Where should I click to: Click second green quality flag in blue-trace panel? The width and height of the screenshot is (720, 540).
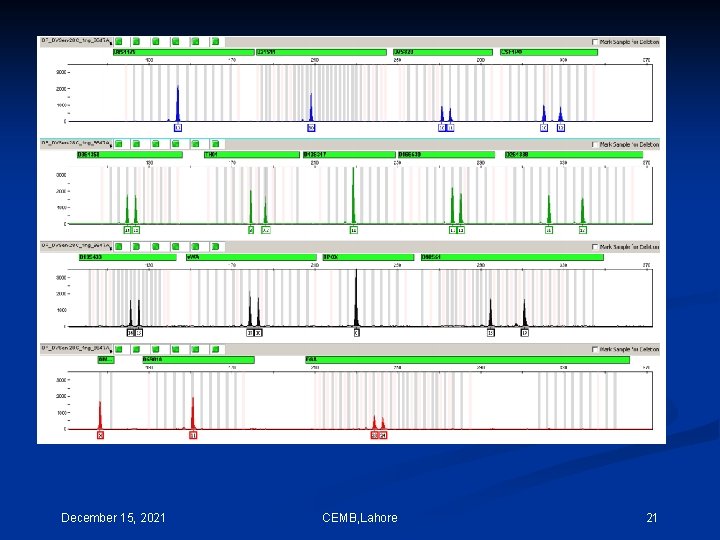pos(136,42)
